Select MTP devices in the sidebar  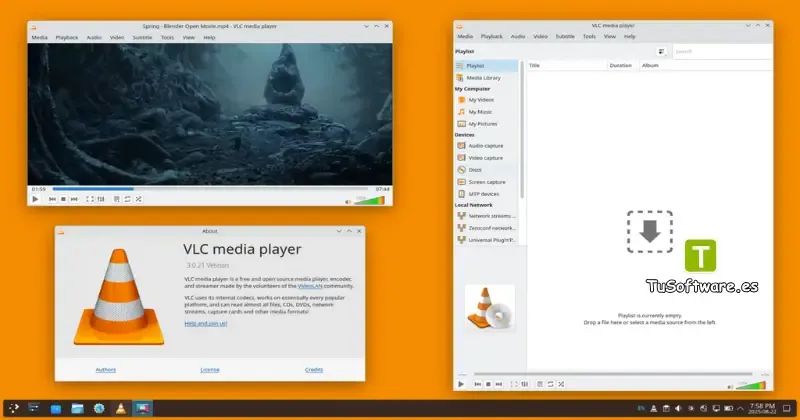coord(486,194)
